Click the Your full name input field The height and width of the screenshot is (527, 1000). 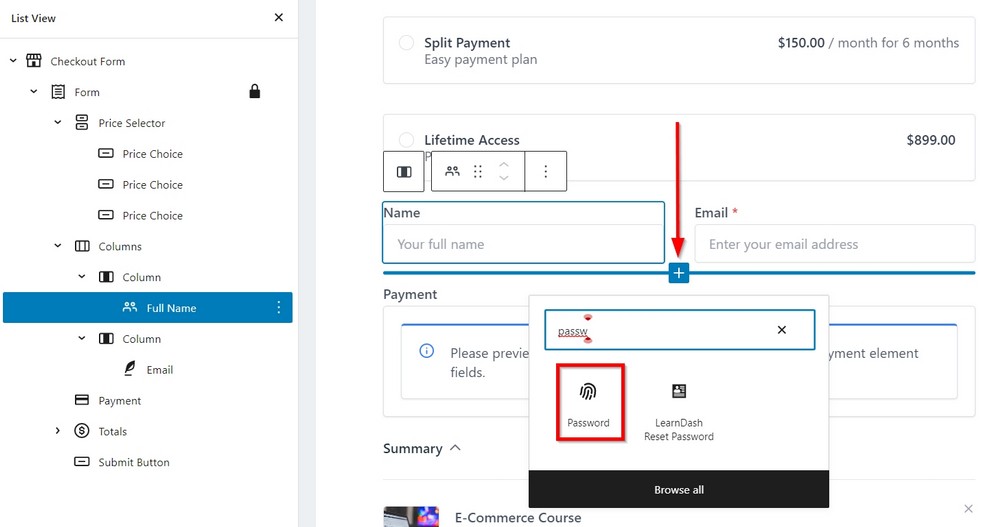[523, 244]
